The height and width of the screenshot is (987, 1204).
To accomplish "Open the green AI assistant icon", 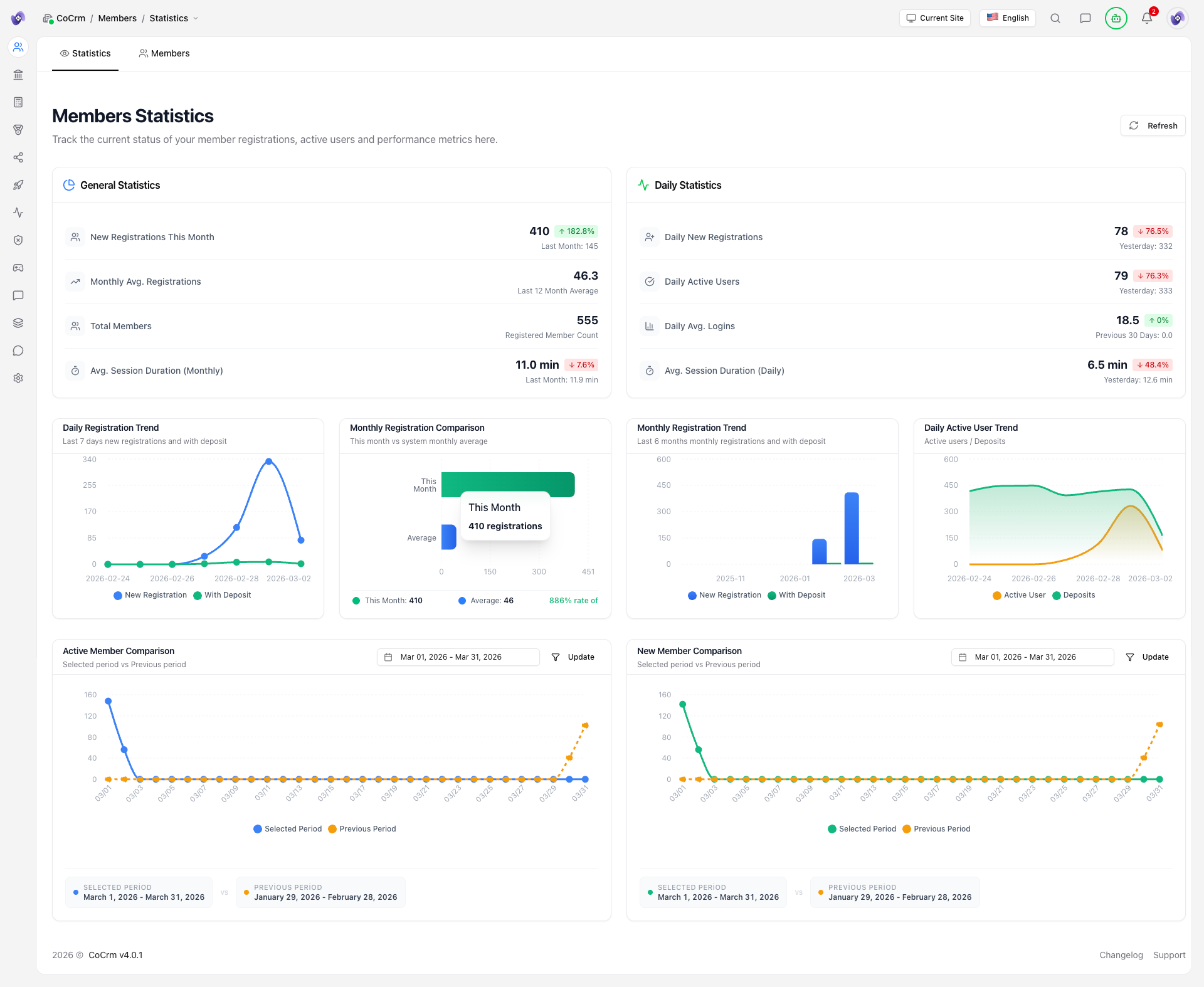I will coord(1116,18).
